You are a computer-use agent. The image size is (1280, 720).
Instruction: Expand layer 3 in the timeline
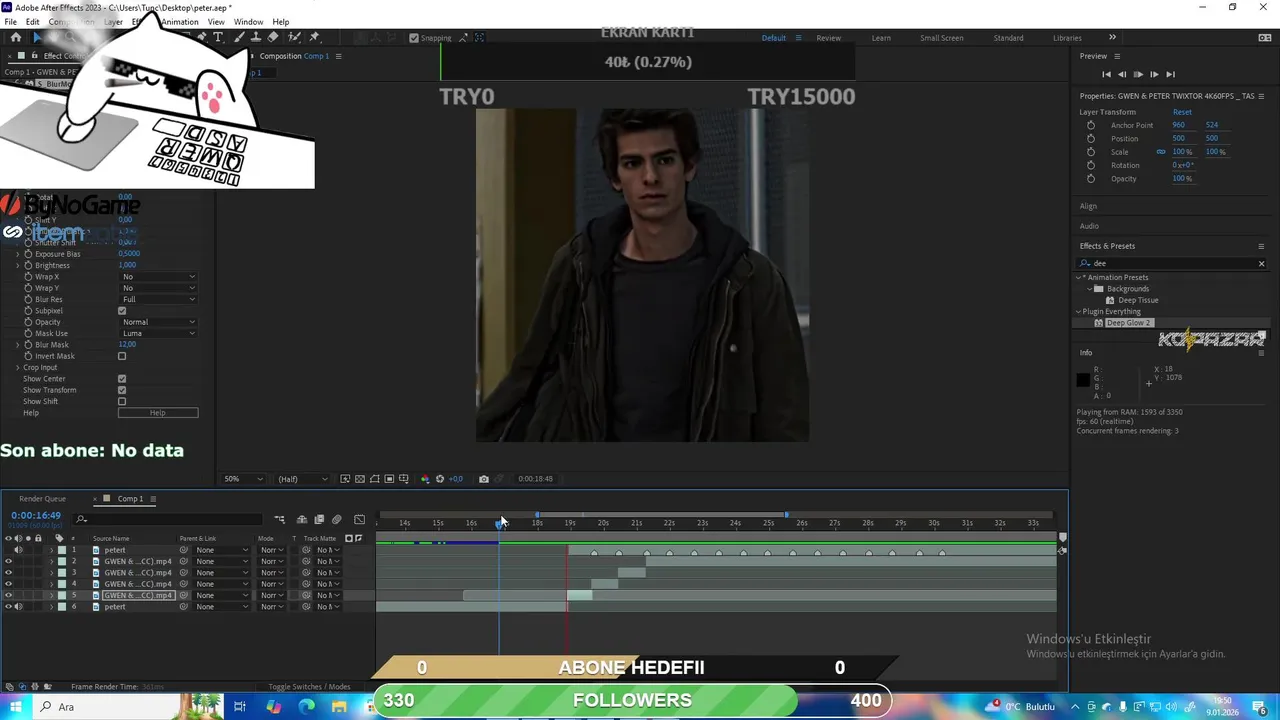(x=52, y=573)
